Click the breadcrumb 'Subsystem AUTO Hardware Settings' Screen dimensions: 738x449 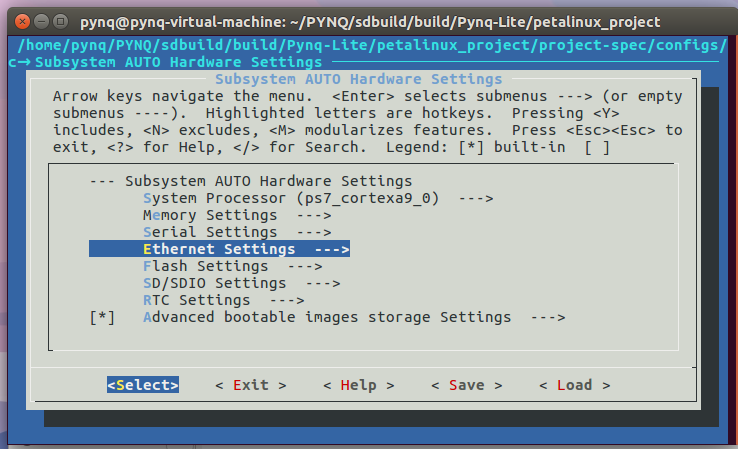click(179, 62)
